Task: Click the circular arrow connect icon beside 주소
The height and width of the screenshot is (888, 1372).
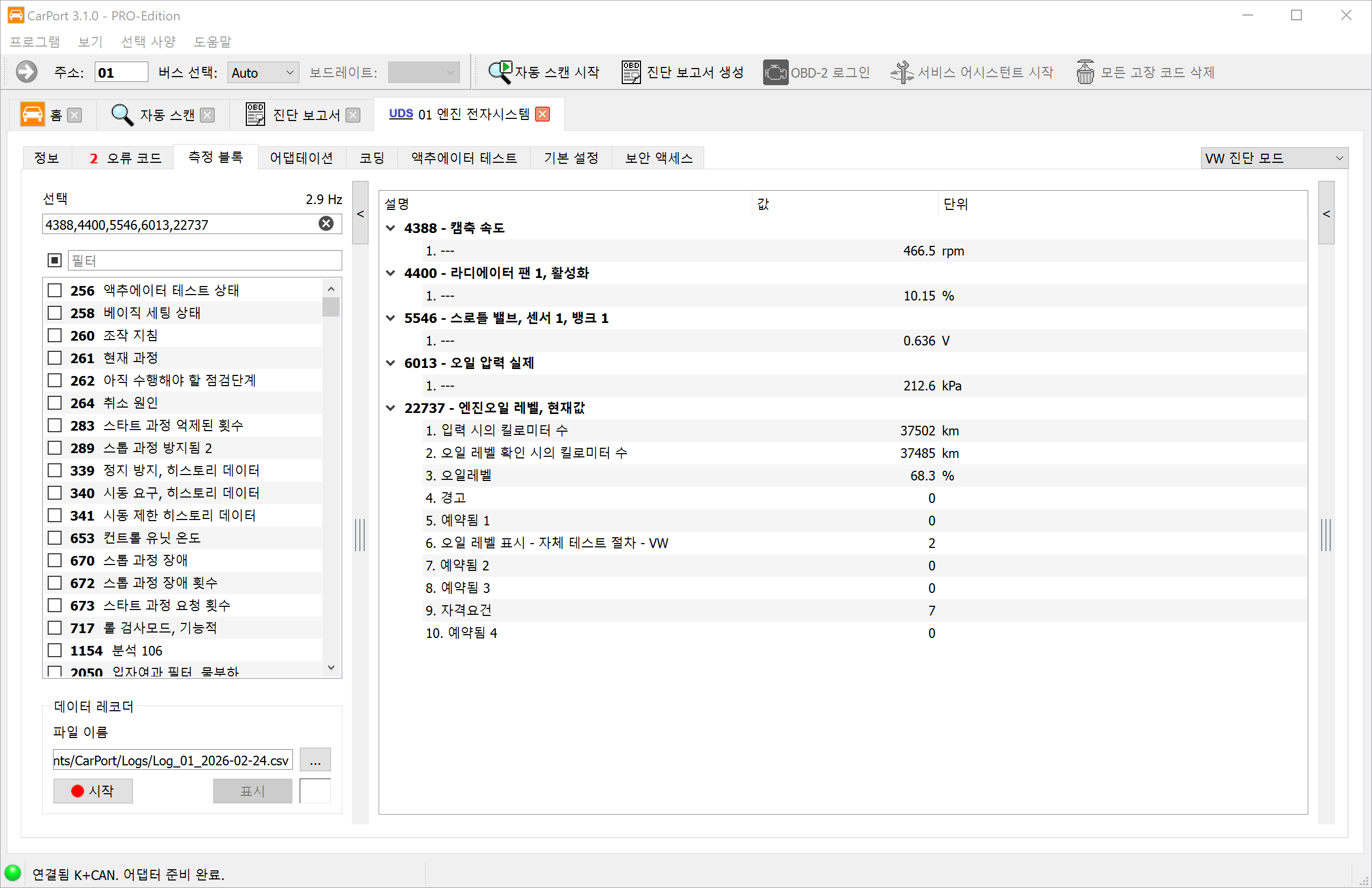Action: [x=26, y=72]
